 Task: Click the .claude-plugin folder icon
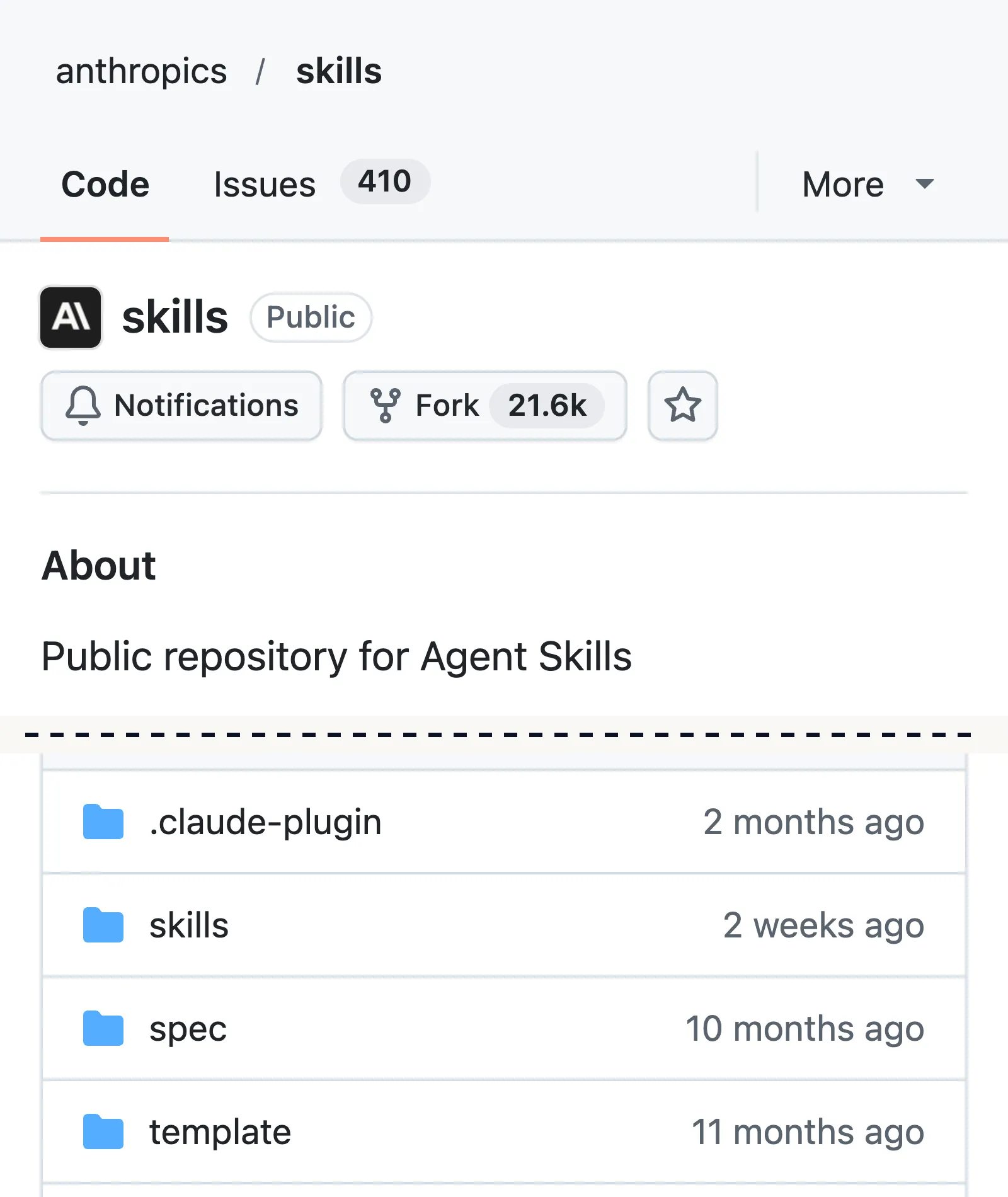[103, 822]
